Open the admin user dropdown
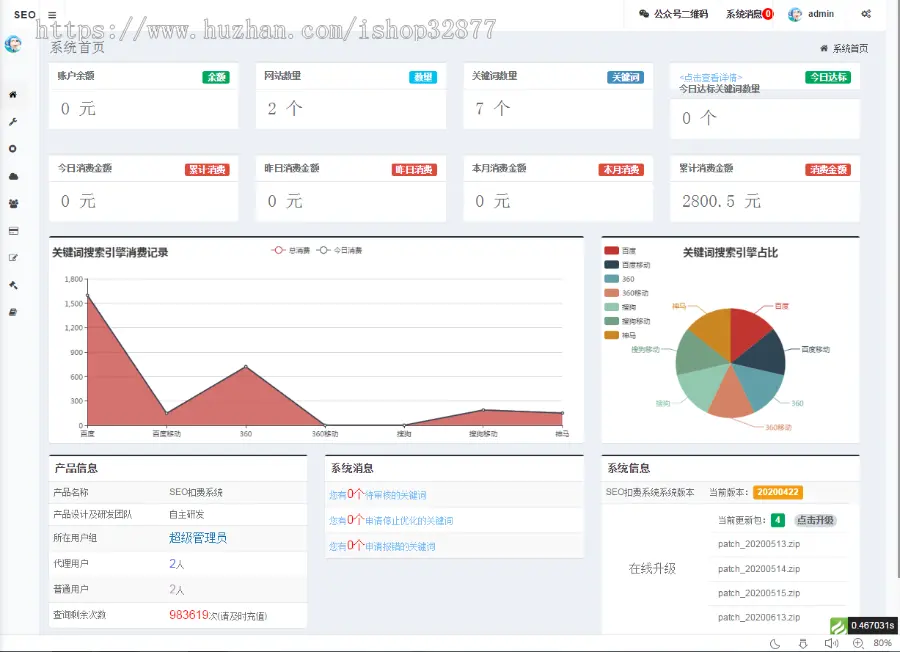Screen dimensions: 900x652 (x=811, y=14)
